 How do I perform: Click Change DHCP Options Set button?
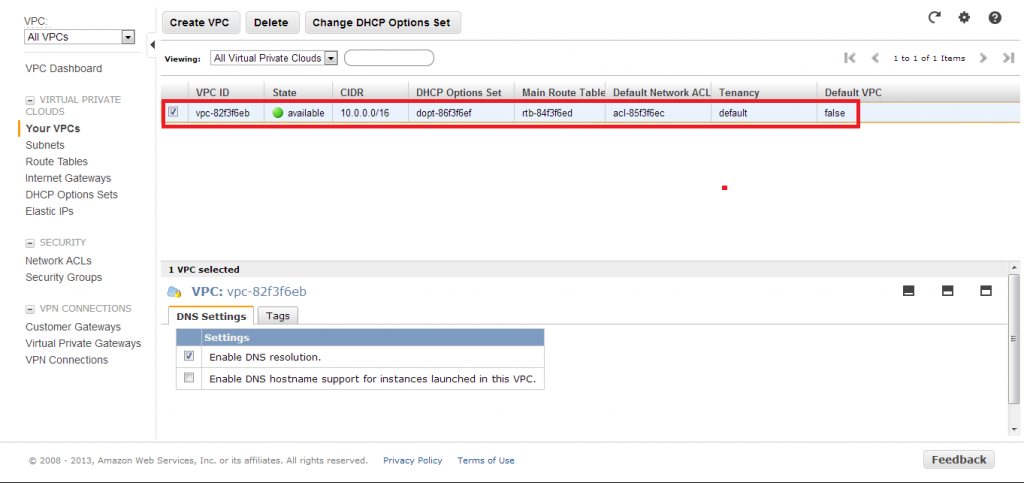[382, 22]
